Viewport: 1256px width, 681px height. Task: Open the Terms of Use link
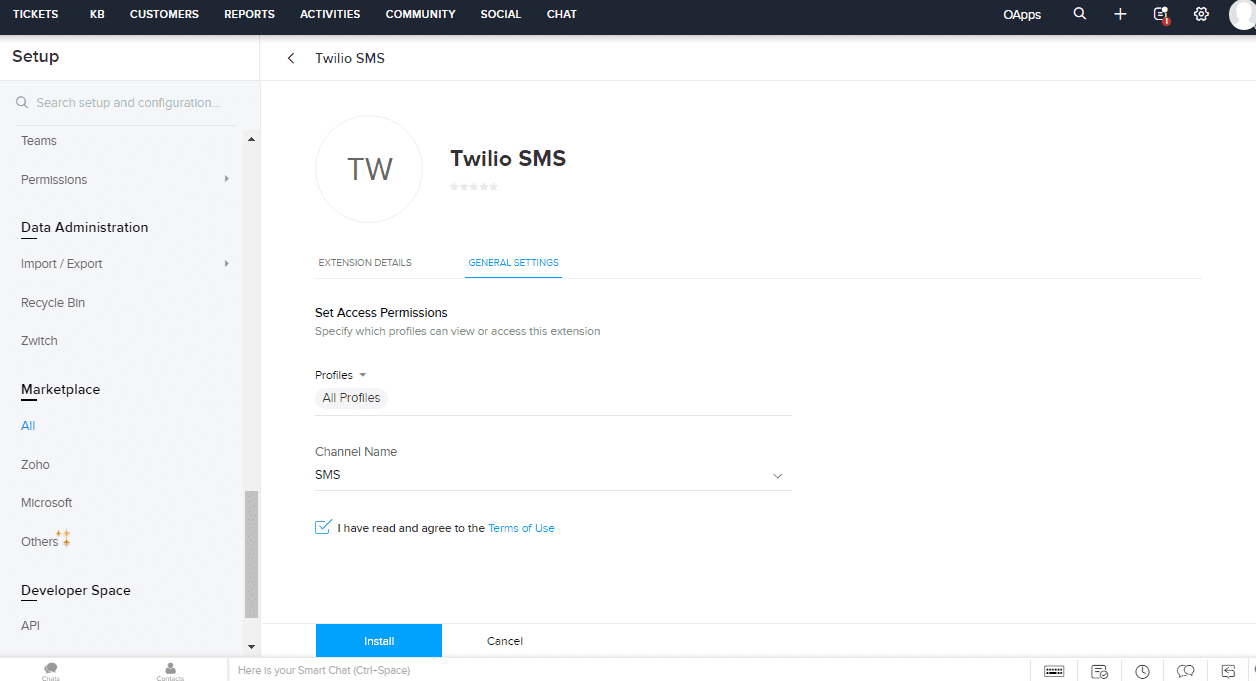521,528
